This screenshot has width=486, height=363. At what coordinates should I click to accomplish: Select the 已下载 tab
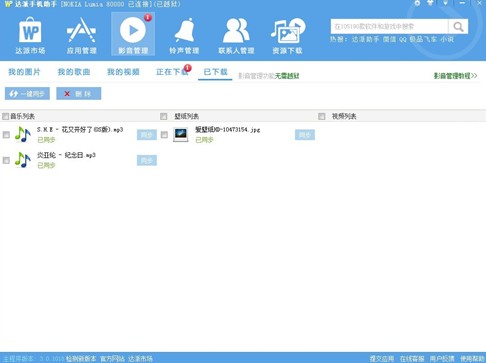[x=215, y=72]
